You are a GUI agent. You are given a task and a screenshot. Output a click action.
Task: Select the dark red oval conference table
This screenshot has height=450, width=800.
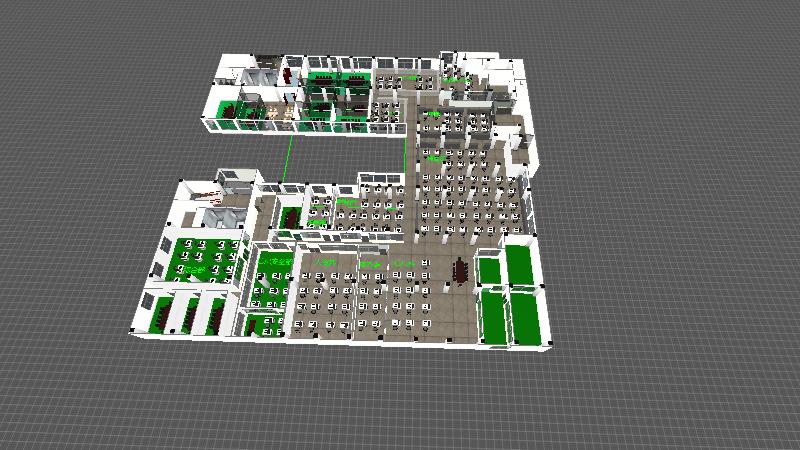461,270
